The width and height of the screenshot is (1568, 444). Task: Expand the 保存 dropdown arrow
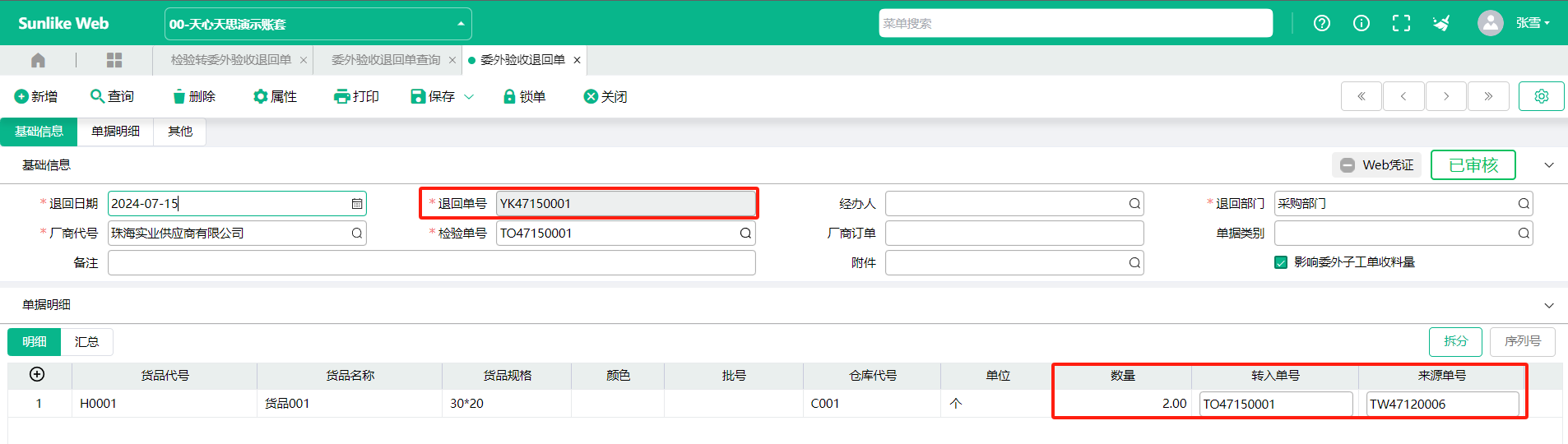click(469, 97)
